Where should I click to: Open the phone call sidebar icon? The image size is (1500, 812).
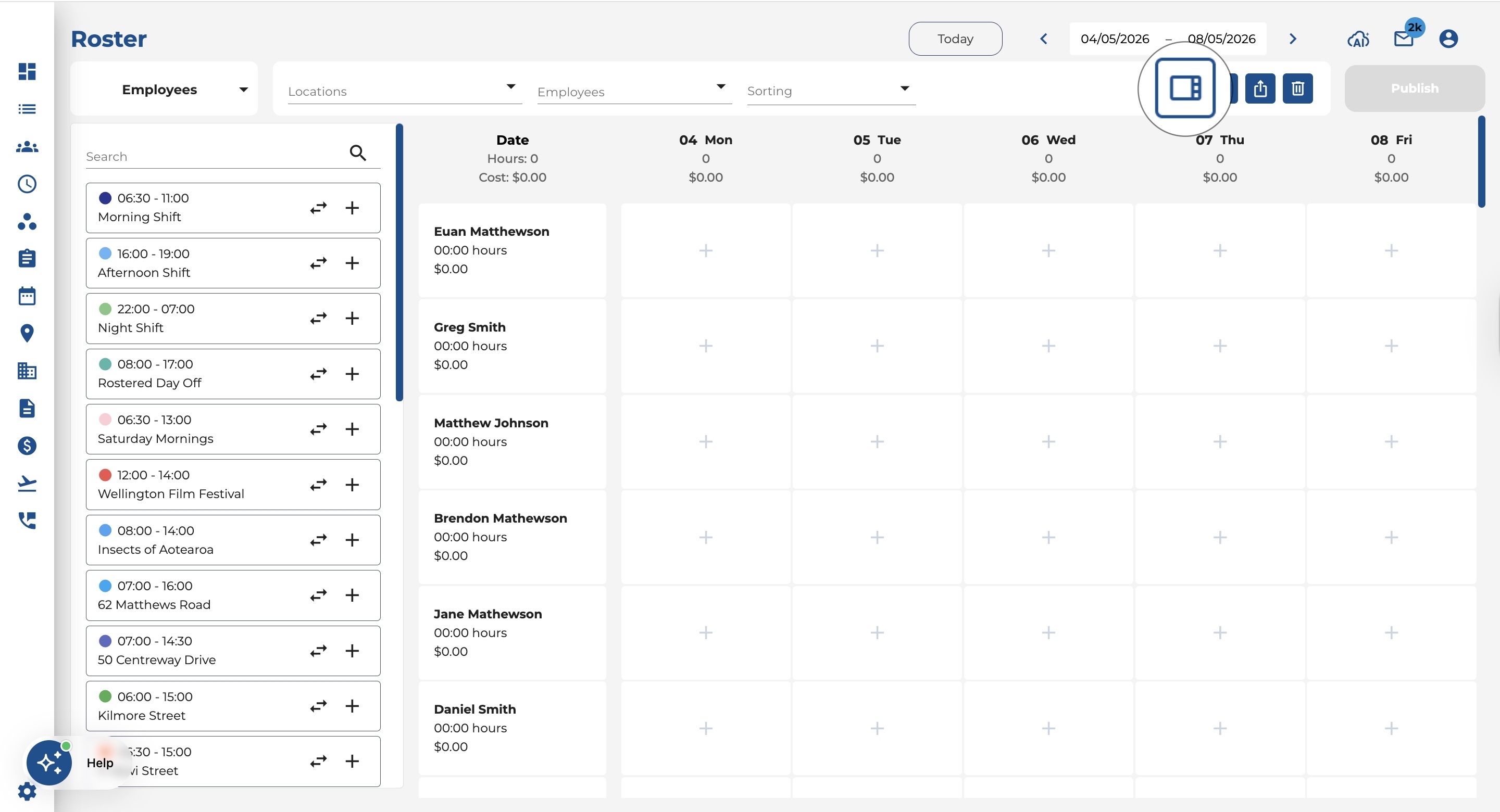click(x=27, y=521)
